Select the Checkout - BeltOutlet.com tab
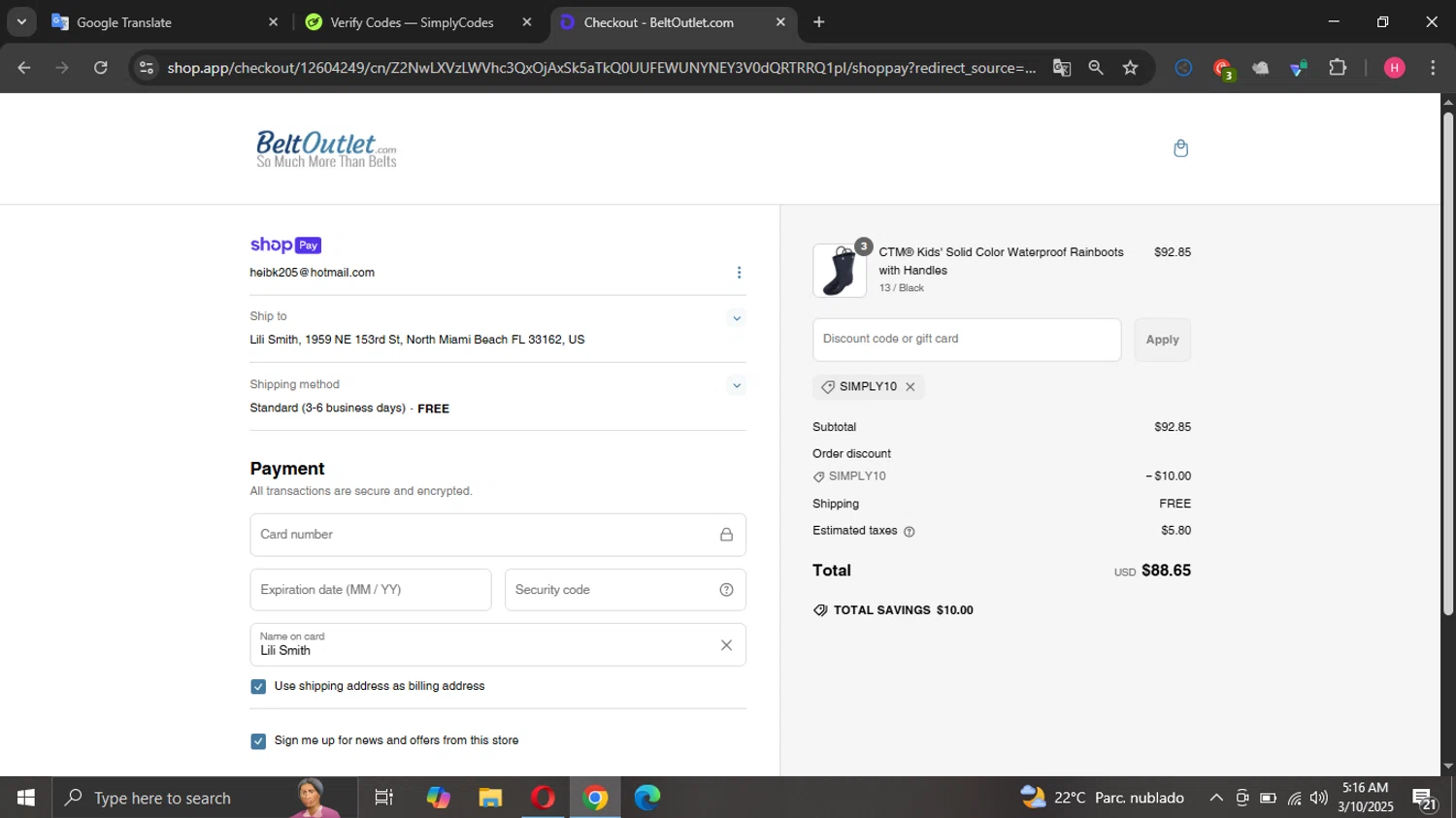The width and height of the screenshot is (1456, 818). (672, 22)
